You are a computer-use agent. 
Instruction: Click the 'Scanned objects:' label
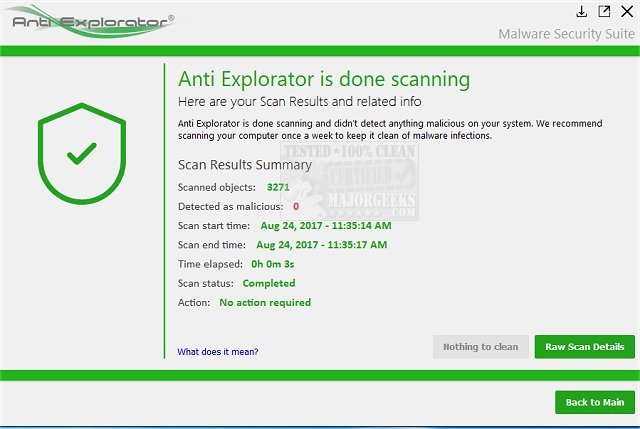[217, 187]
